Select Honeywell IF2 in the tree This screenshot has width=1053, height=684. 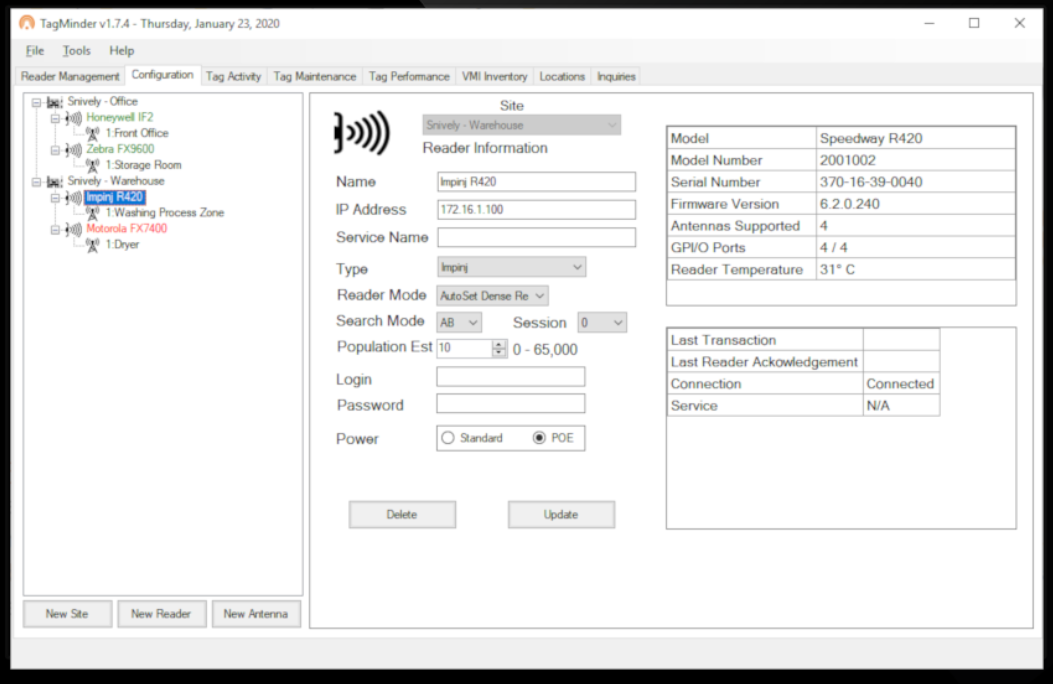tap(120, 117)
